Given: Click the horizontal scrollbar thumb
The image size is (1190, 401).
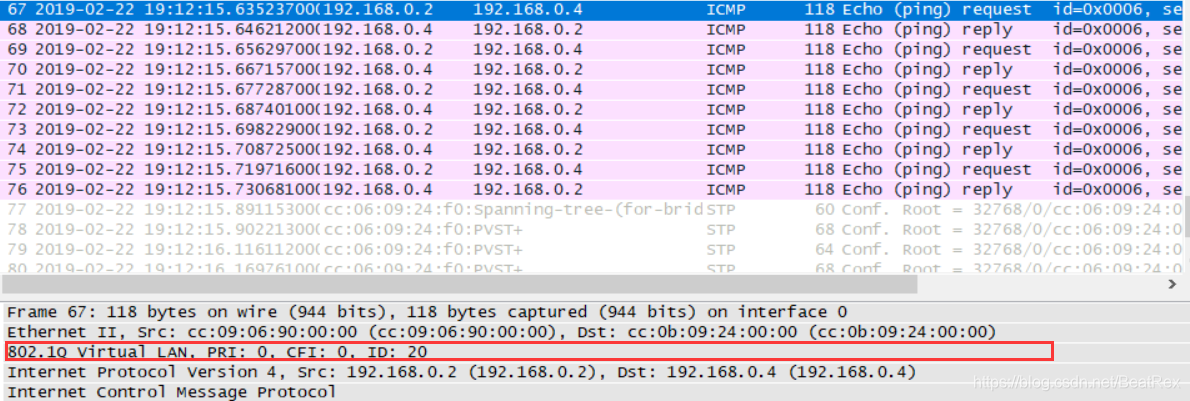Looking at the screenshot, I should [x=460, y=284].
